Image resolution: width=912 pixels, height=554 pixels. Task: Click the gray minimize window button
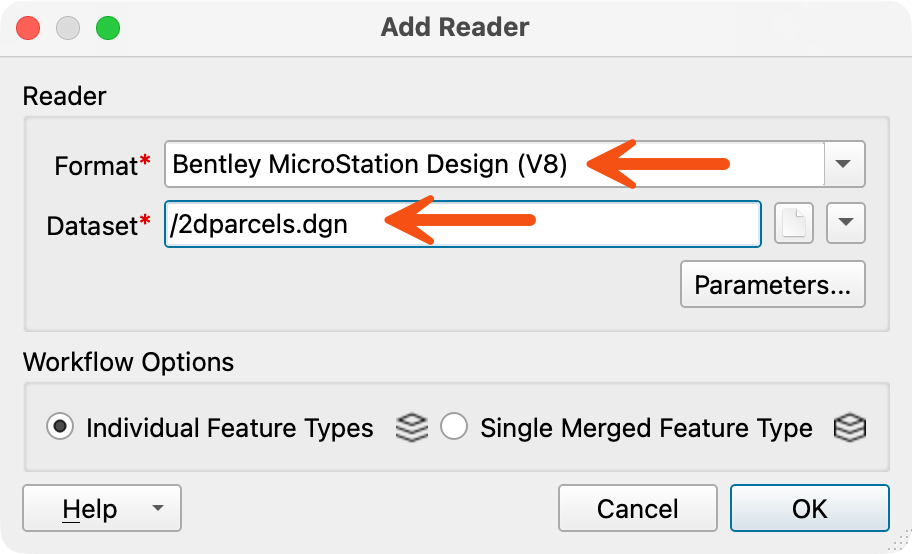(x=68, y=28)
